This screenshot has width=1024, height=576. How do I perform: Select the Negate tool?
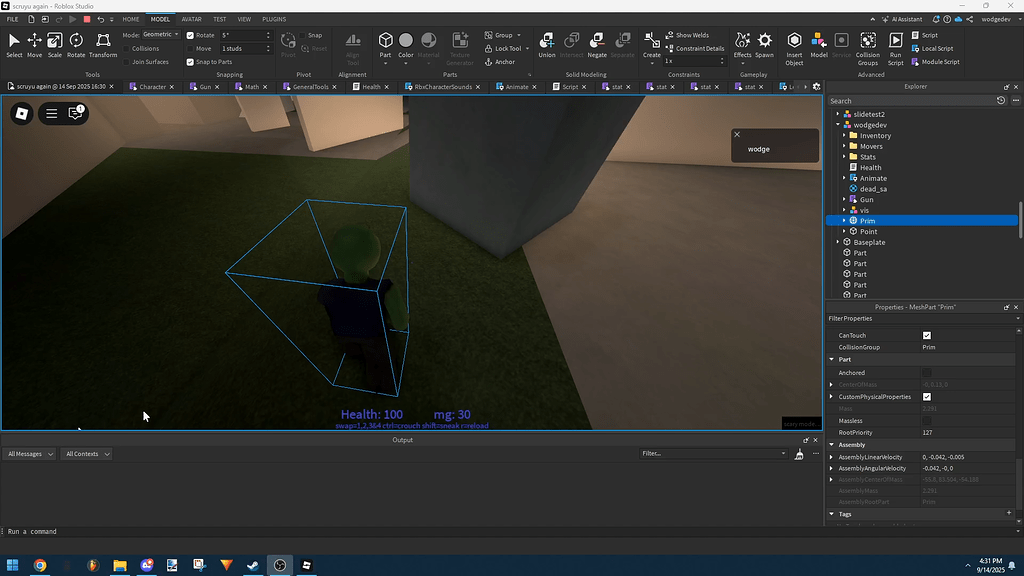point(597,40)
